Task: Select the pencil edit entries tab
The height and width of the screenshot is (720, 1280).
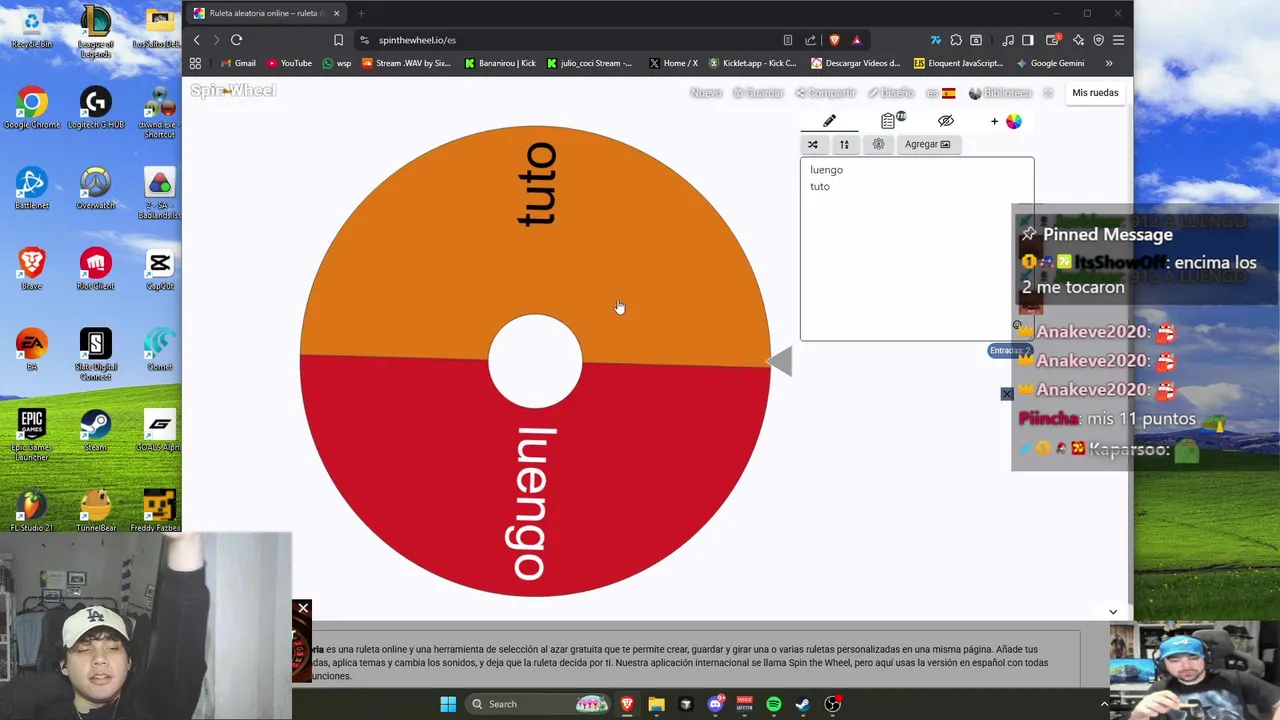Action: point(829,121)
